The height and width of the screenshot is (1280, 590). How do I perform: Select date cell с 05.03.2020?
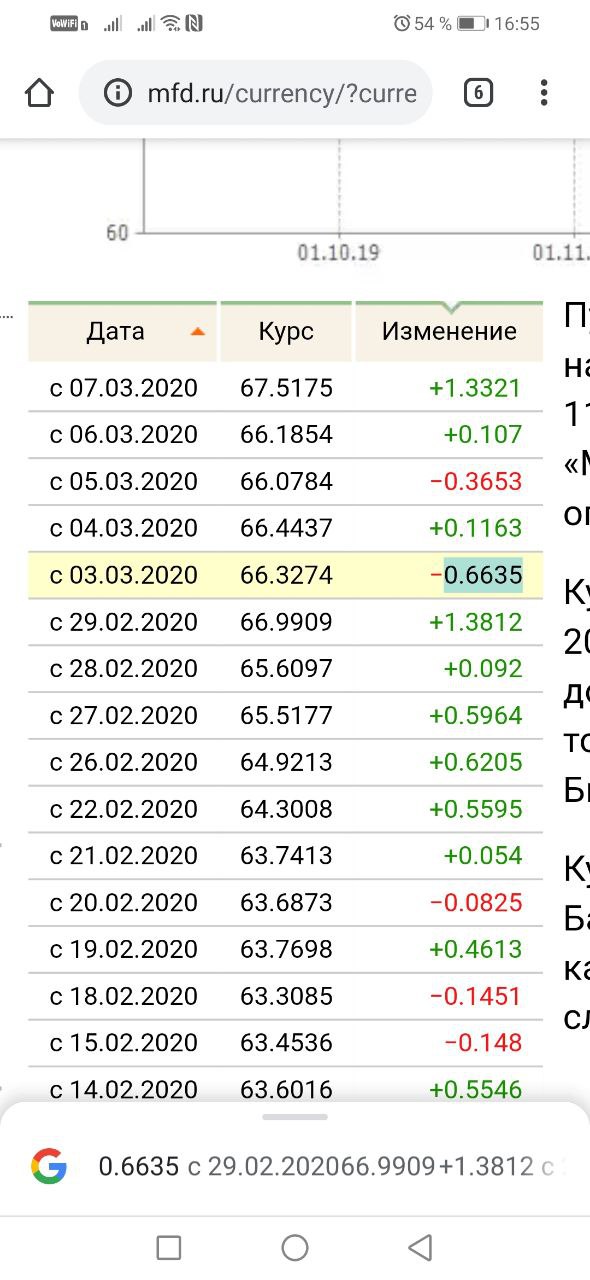124,482
